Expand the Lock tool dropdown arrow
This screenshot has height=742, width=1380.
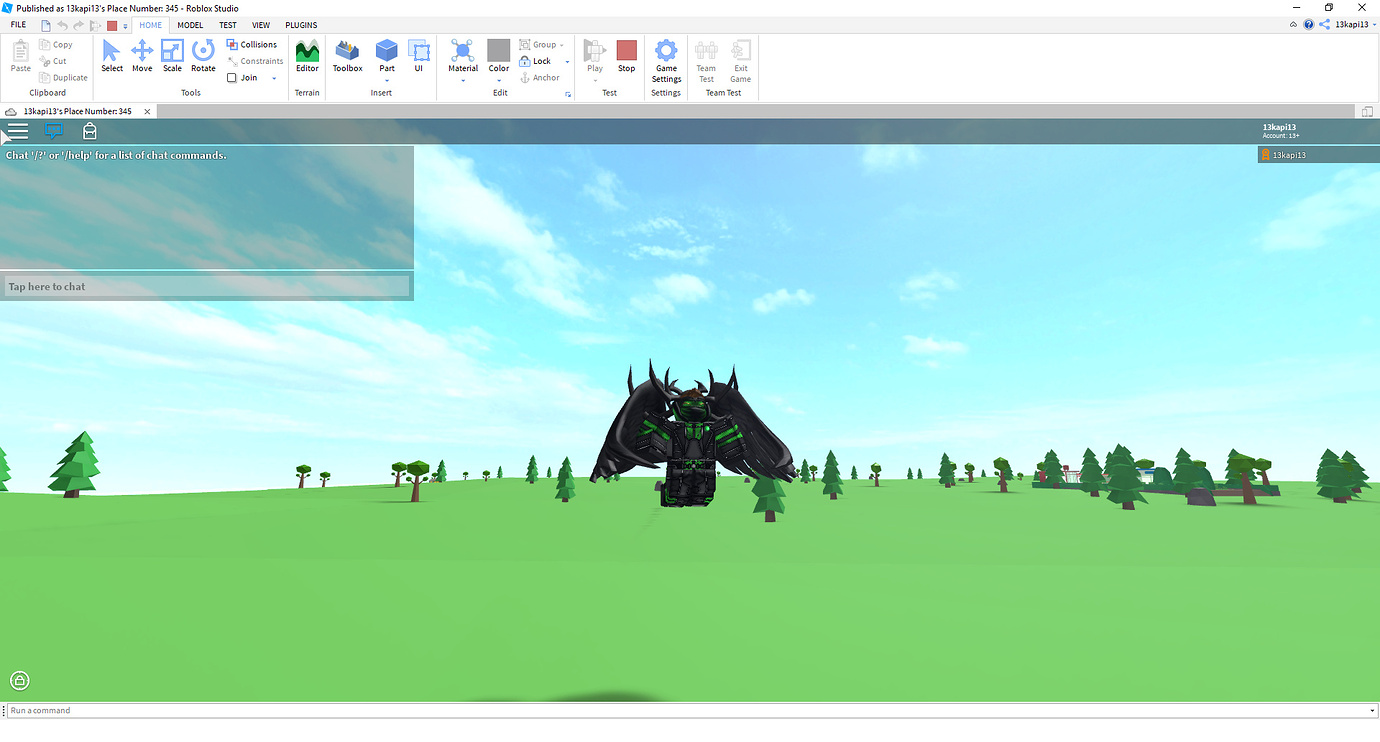pos(567,62)
